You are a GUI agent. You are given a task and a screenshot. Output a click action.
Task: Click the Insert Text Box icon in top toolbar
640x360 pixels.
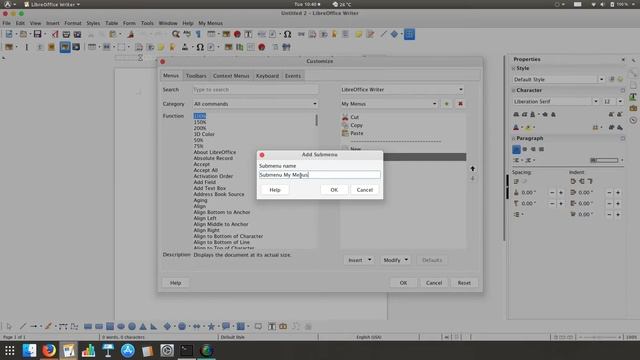click(248, 34)
